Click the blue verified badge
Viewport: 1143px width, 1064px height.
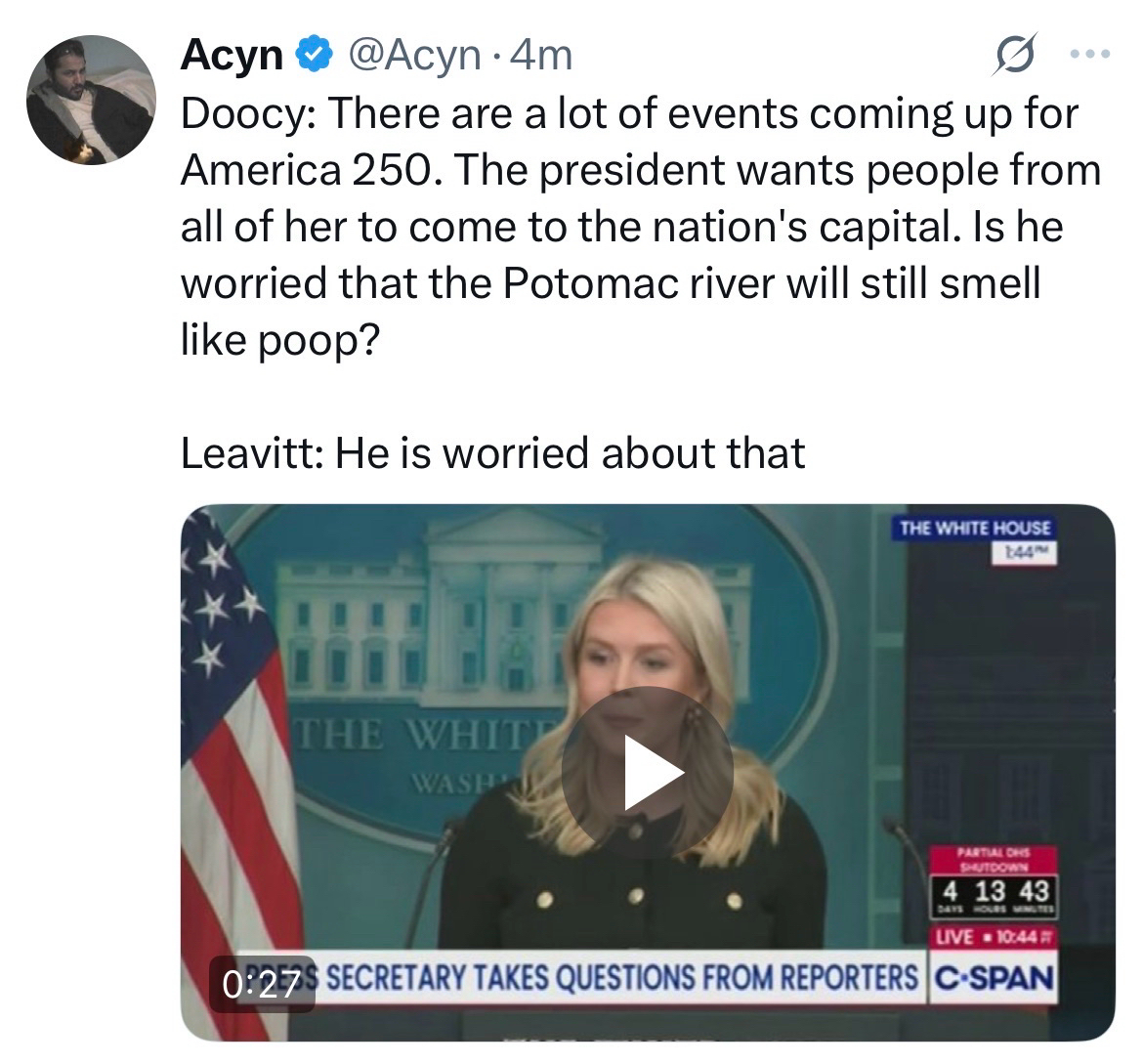tap(311, 56)
